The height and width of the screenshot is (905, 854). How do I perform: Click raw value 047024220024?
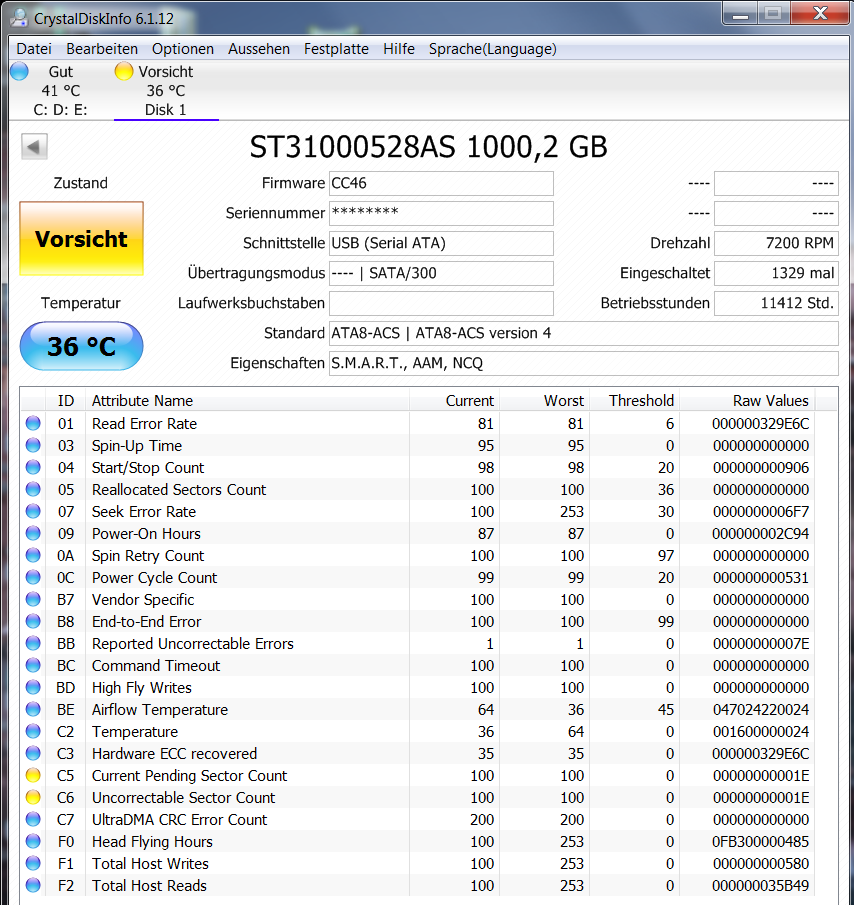[x=761, y=709]
